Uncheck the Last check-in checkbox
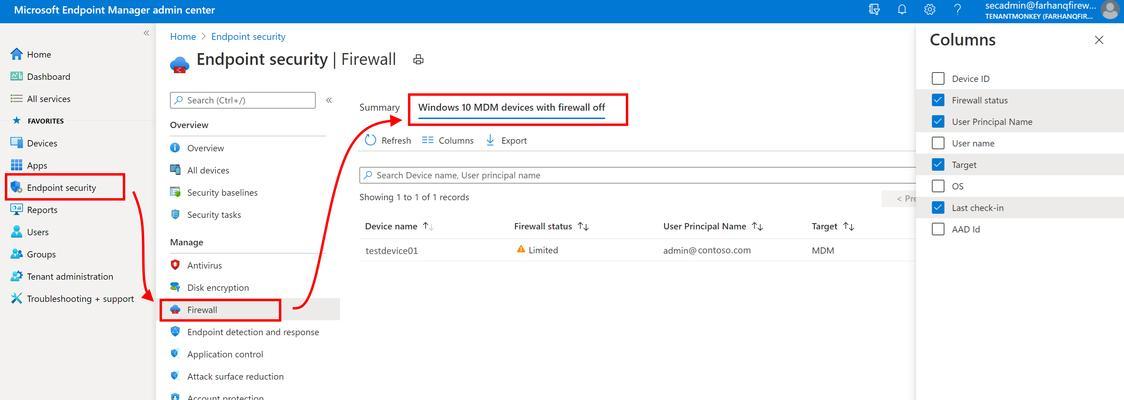The width and height of the screenshot is (1124, 400). point(938,208)
